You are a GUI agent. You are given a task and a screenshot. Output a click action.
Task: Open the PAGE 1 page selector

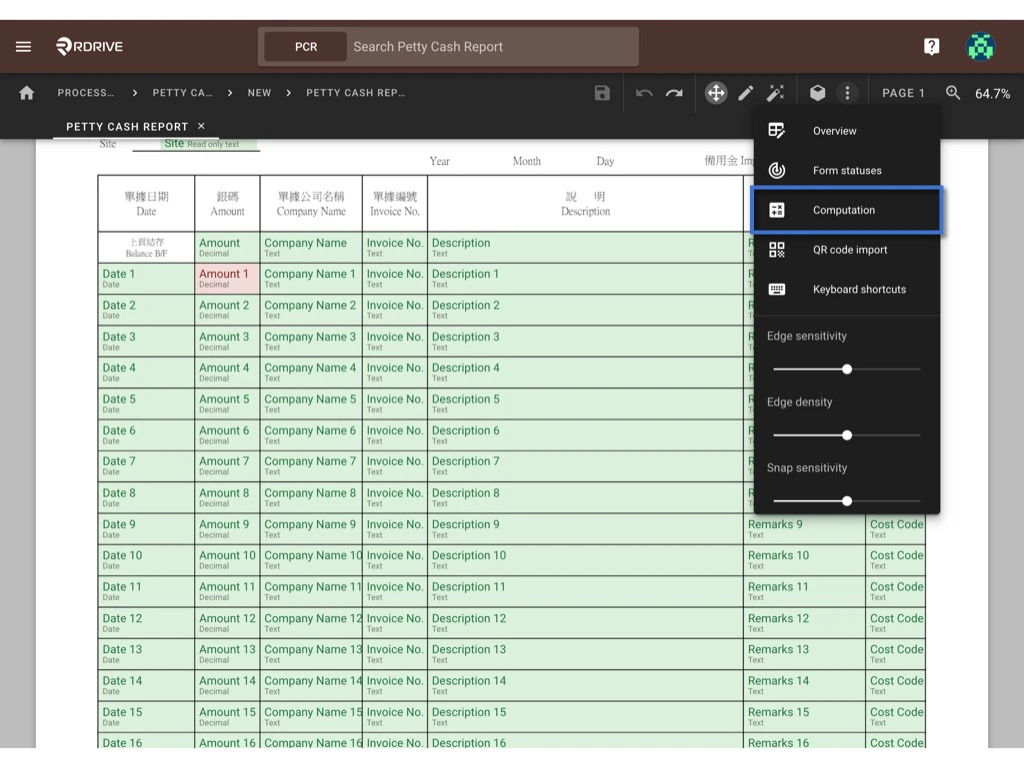coord(903,93)
